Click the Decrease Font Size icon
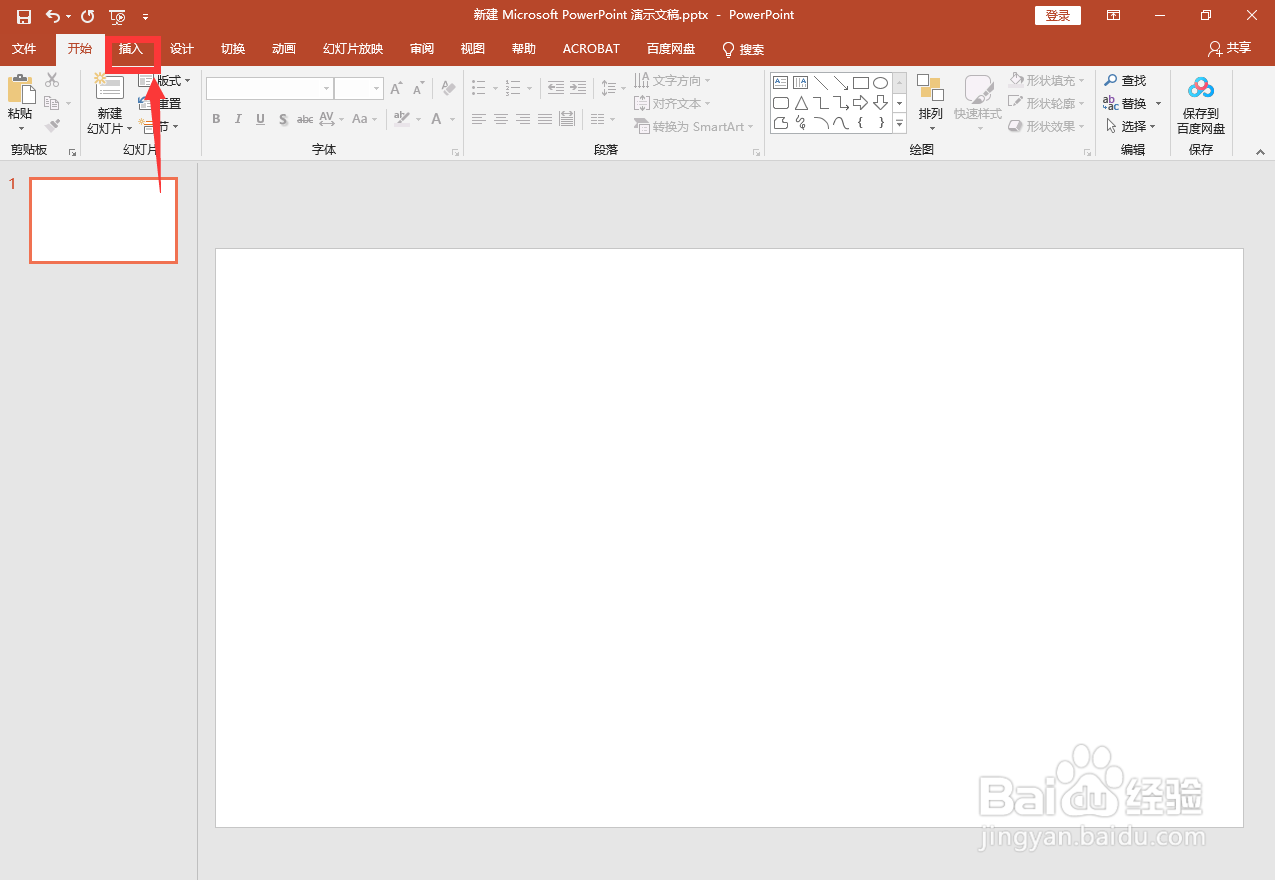The height and width of the screenshot is (880, 1275). [418, 89]
